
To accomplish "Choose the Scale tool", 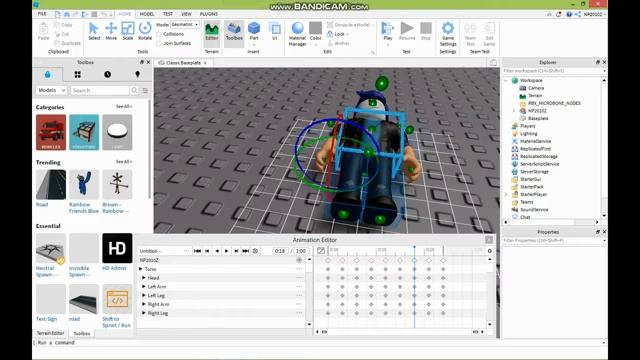I will pos(128,31).
